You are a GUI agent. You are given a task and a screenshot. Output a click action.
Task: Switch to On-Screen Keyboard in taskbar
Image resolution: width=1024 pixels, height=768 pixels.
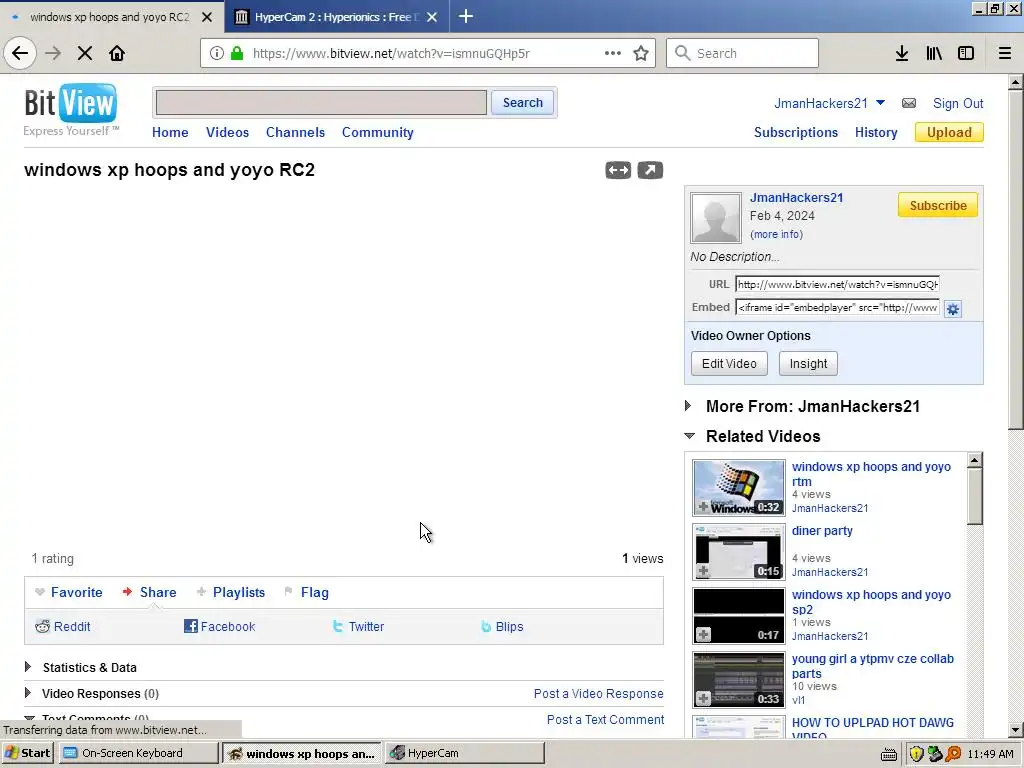pyautogui.click(x=138, y=753)
